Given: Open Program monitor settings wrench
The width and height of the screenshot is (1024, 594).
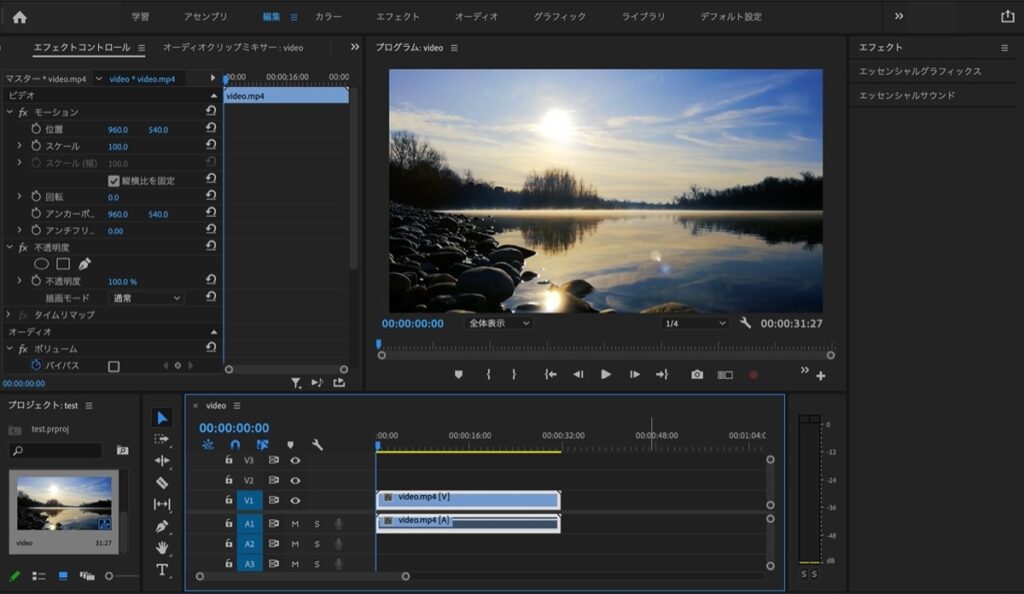Looking at the screenshot, I should [x=745, y=322].
